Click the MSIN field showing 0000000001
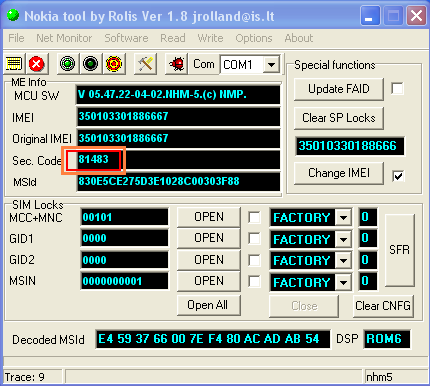The image size is (430, 386). pos(124,281)
